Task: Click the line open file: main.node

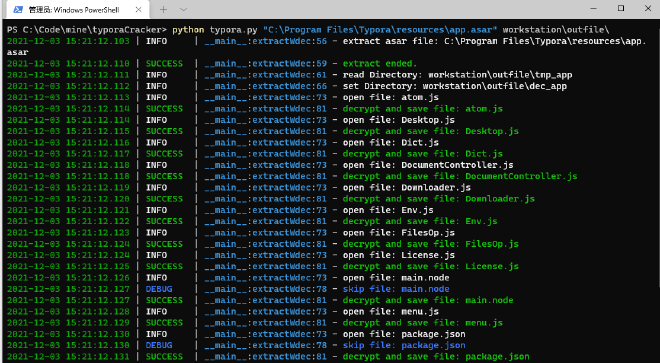Action: pos(396,278)
